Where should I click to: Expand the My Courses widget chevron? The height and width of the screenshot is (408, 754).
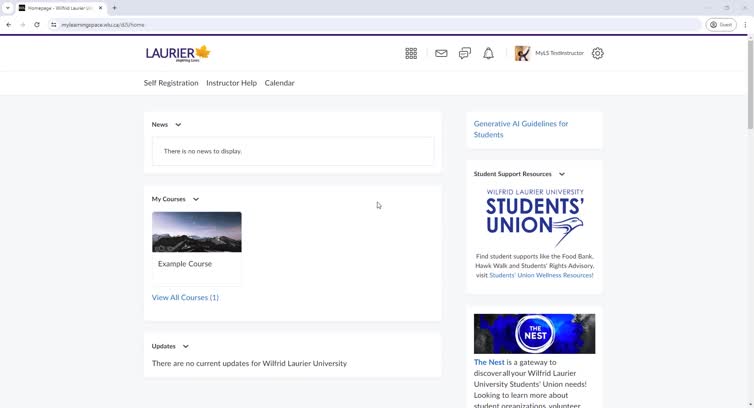196,199
